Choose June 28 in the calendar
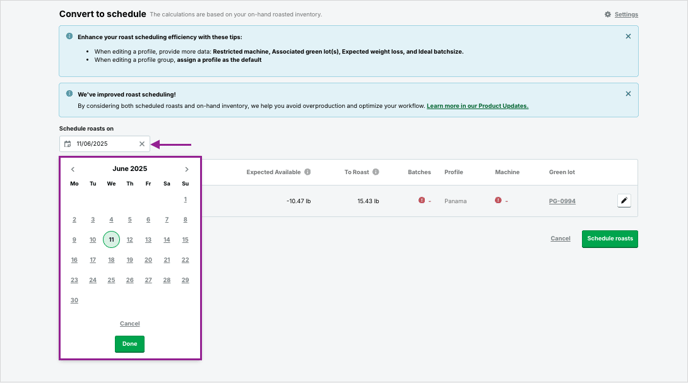Viewport: 688px width, 383px height. 167,280
